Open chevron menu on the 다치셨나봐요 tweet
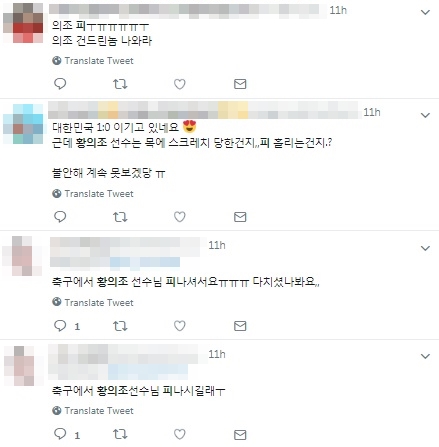The height and width of the screenshot is (447, 439). (425, 248)
